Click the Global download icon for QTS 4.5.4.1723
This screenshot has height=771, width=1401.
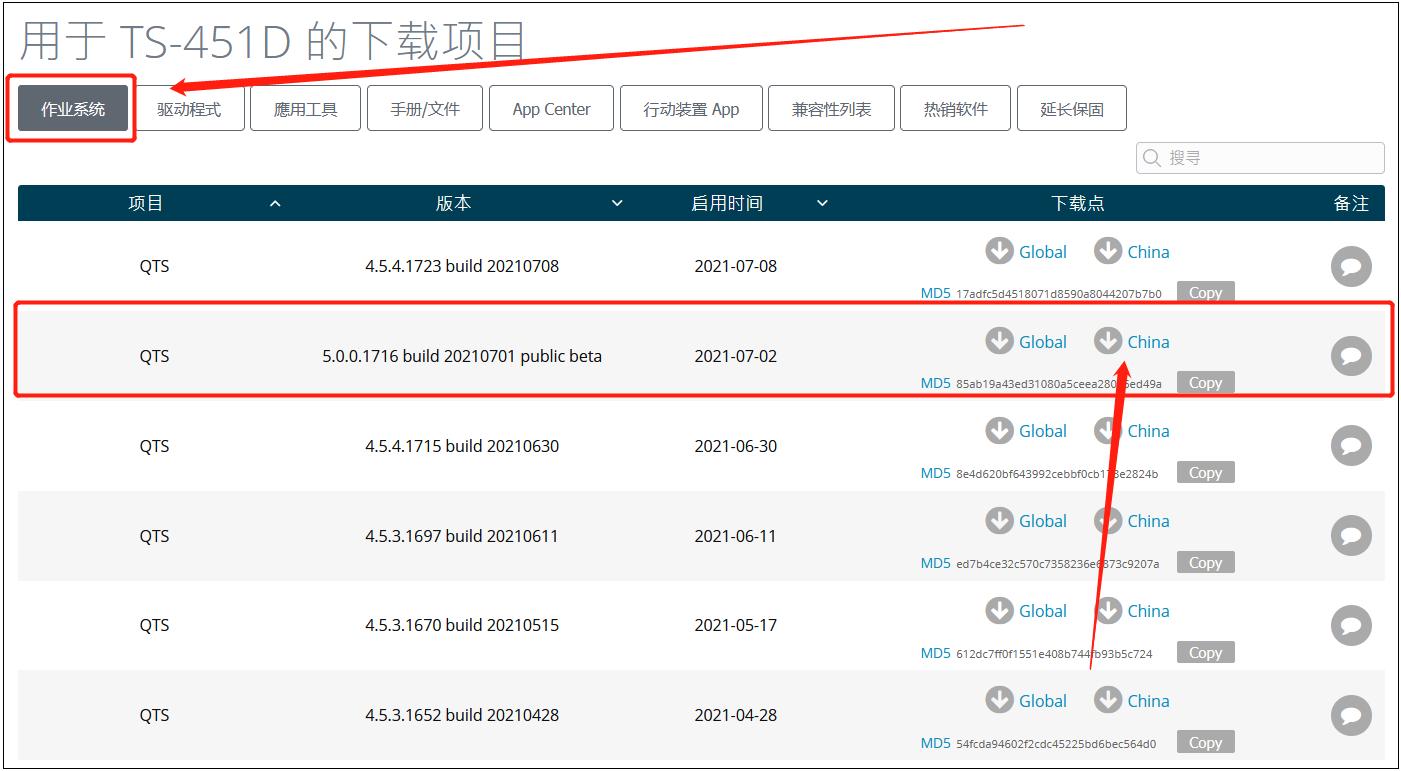tap(999, 251)
